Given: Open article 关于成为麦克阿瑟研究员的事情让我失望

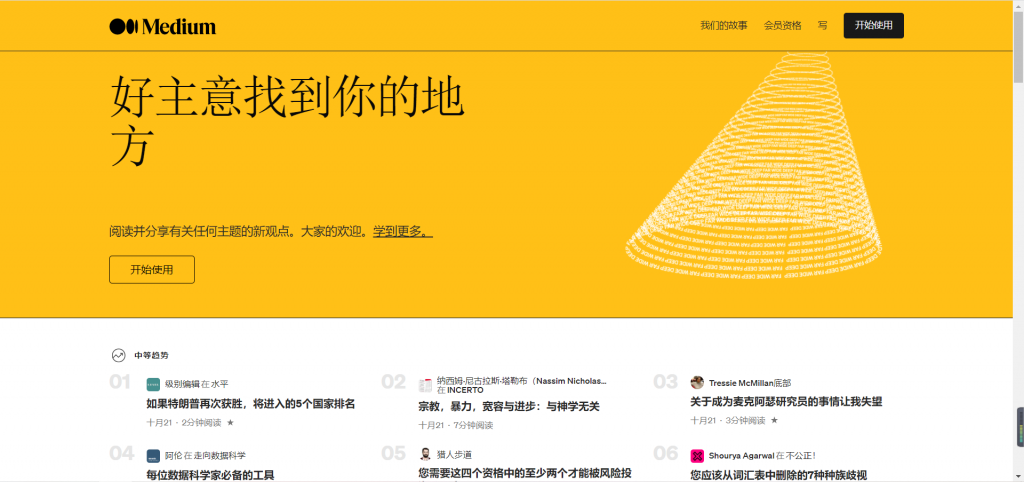Looking at the screenshot, I should (786, 402).
